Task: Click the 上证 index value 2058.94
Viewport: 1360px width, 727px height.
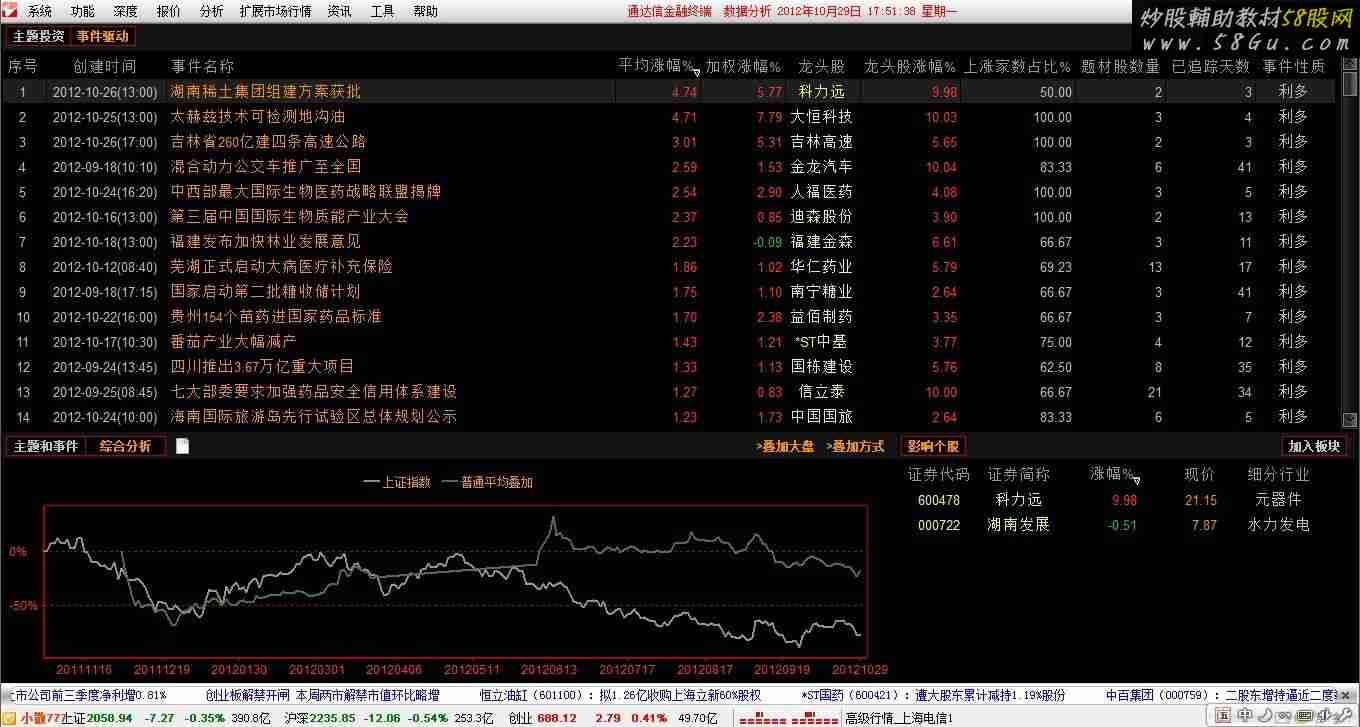Action: coord(110,718)
